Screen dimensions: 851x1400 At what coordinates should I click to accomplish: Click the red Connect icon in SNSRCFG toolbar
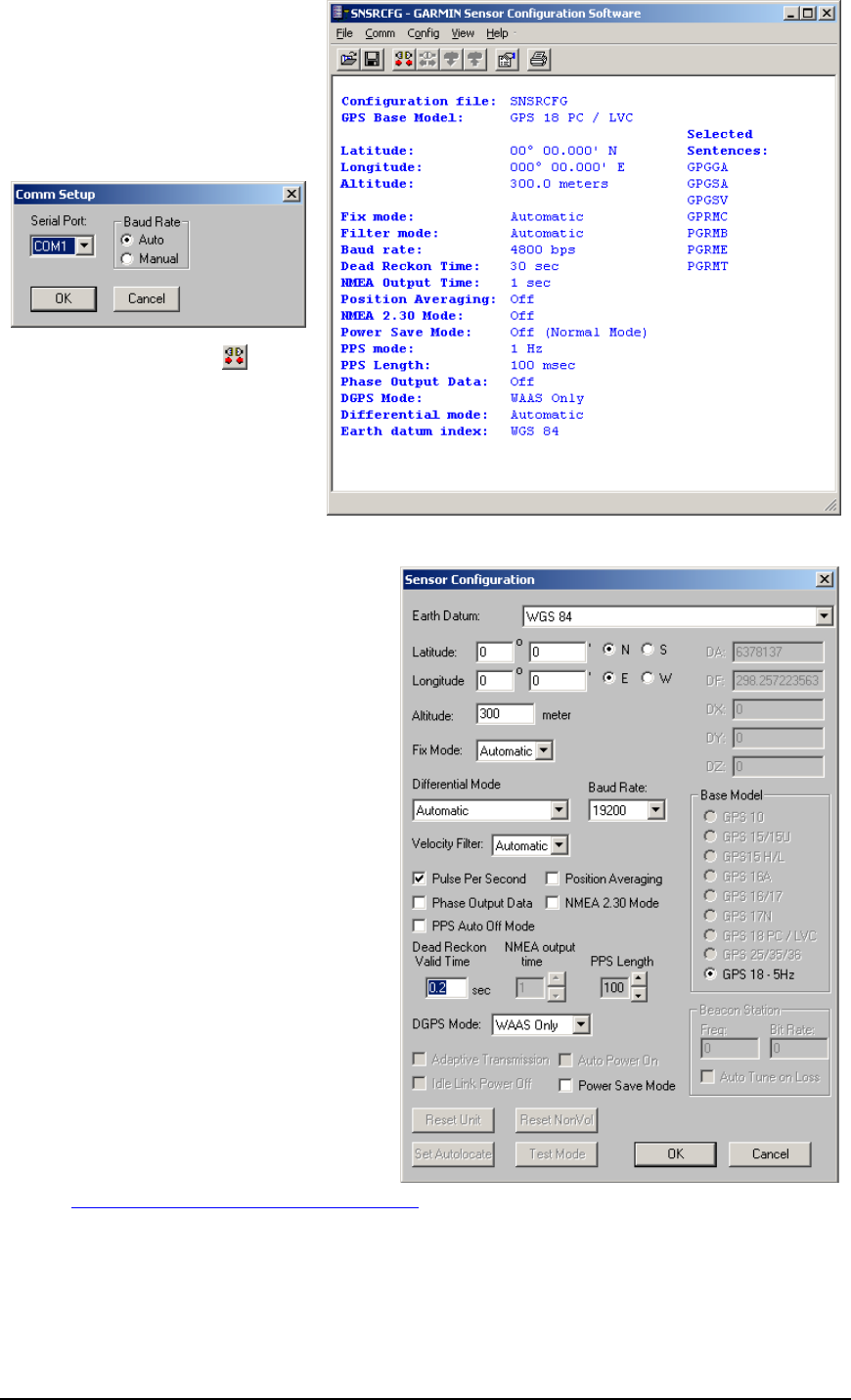point(404,60)
